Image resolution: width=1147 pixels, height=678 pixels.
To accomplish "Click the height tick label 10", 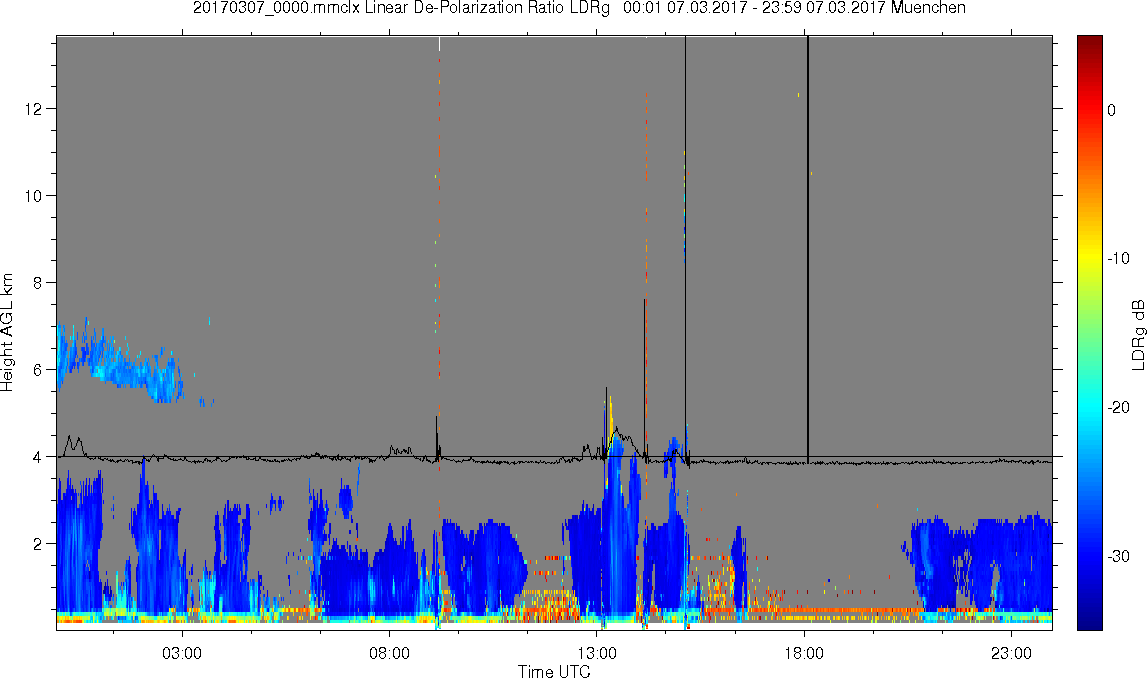I will [34, 196].
